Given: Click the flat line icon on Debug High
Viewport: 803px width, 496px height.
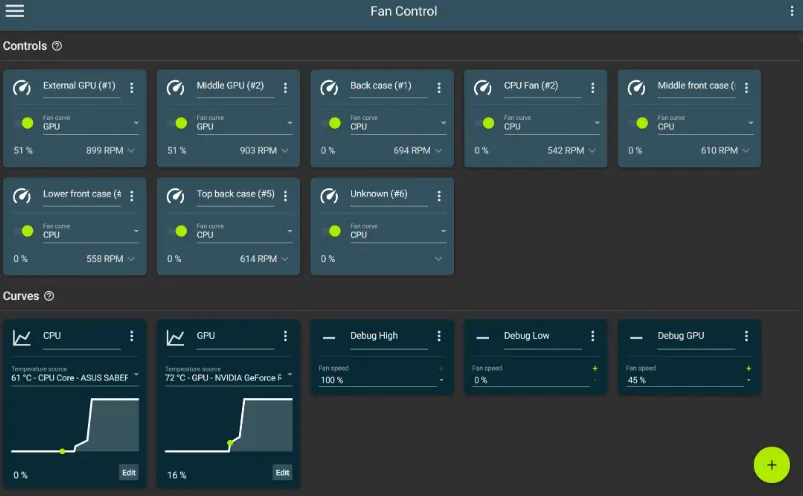Looking at the screenshot, I should point(329,338).
